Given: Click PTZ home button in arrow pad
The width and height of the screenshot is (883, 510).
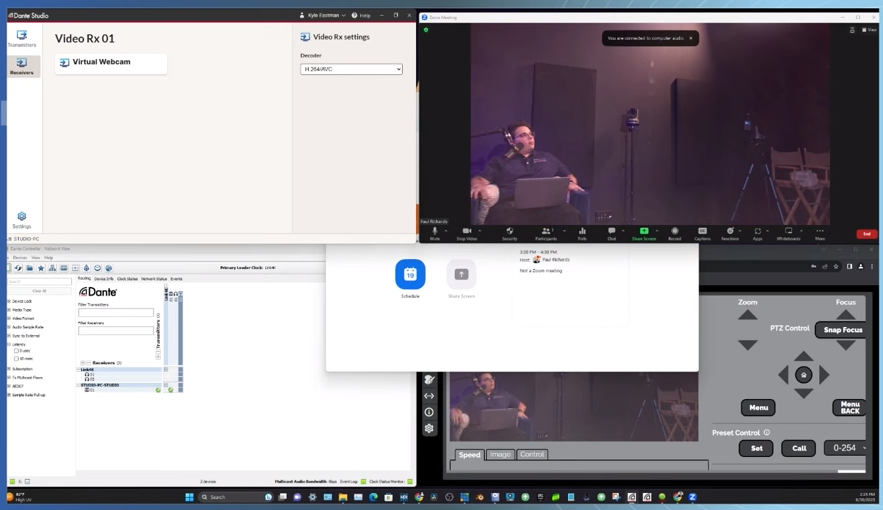Looking at the screenshot, I should click(804, 375).
